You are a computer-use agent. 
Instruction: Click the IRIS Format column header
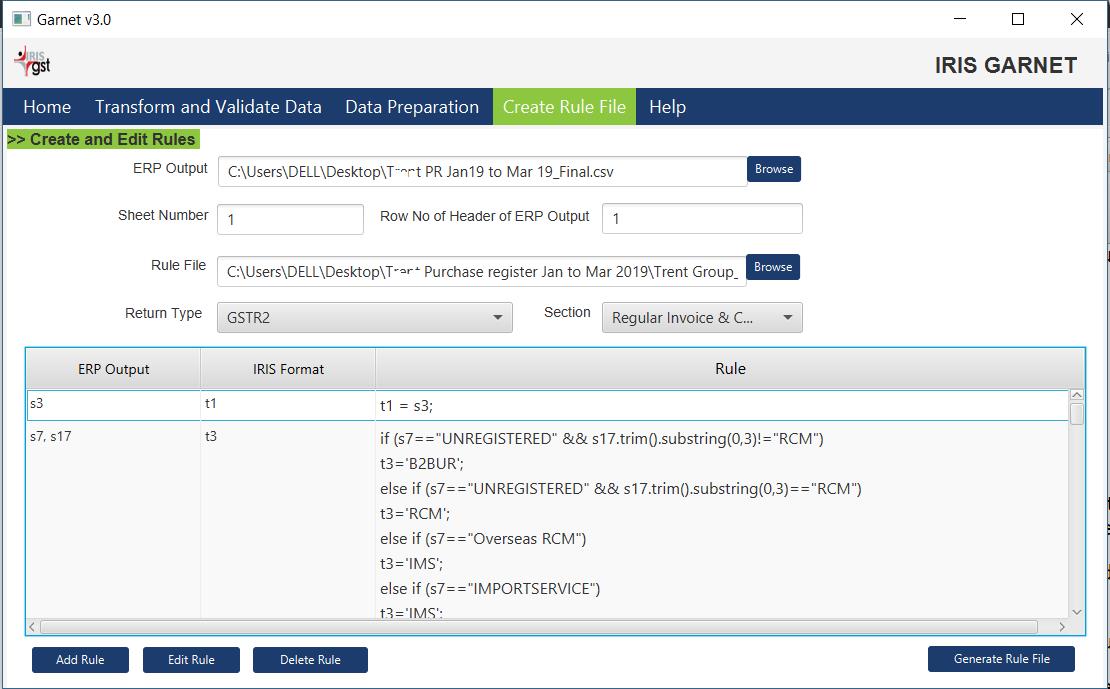tap(288, 369)
